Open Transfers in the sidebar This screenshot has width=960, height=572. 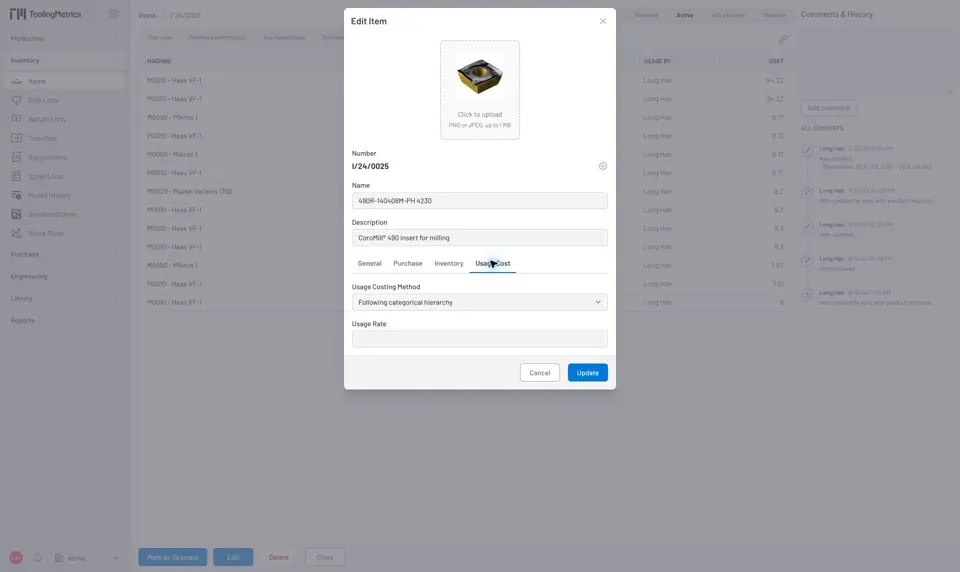click(x=64, y=138)
